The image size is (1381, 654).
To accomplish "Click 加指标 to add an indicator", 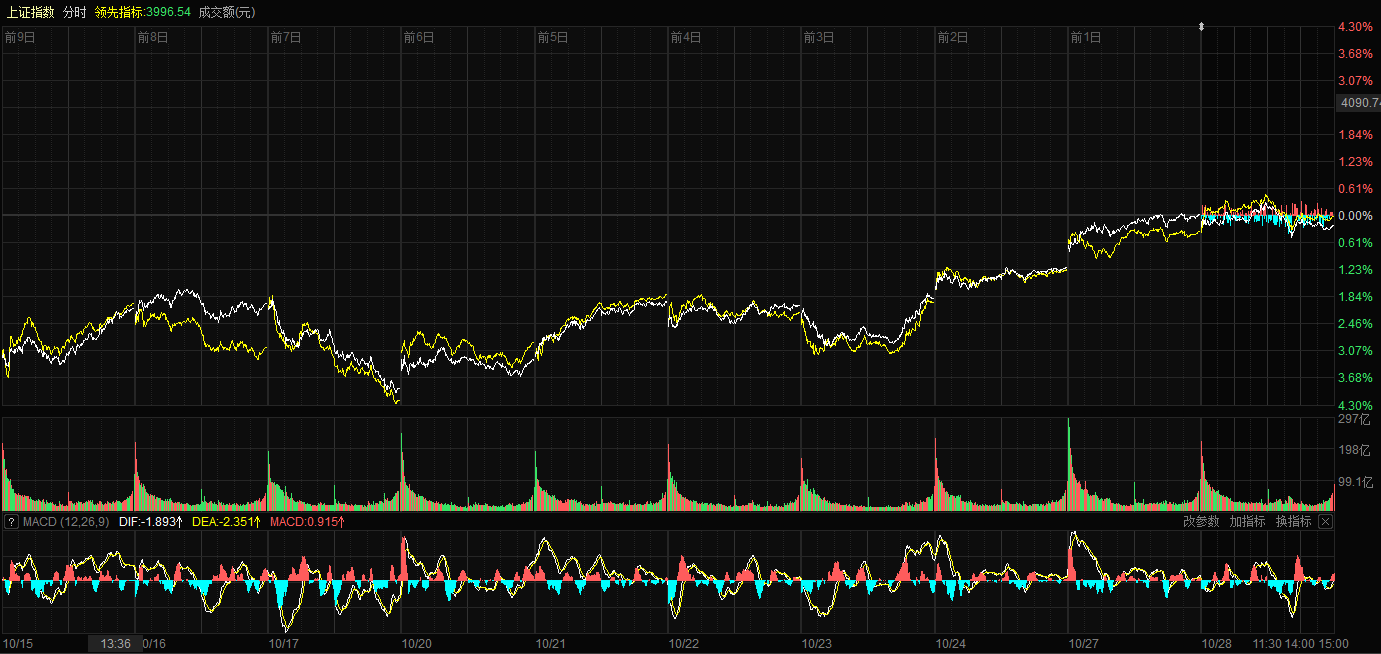I will tap(1247, 522).
